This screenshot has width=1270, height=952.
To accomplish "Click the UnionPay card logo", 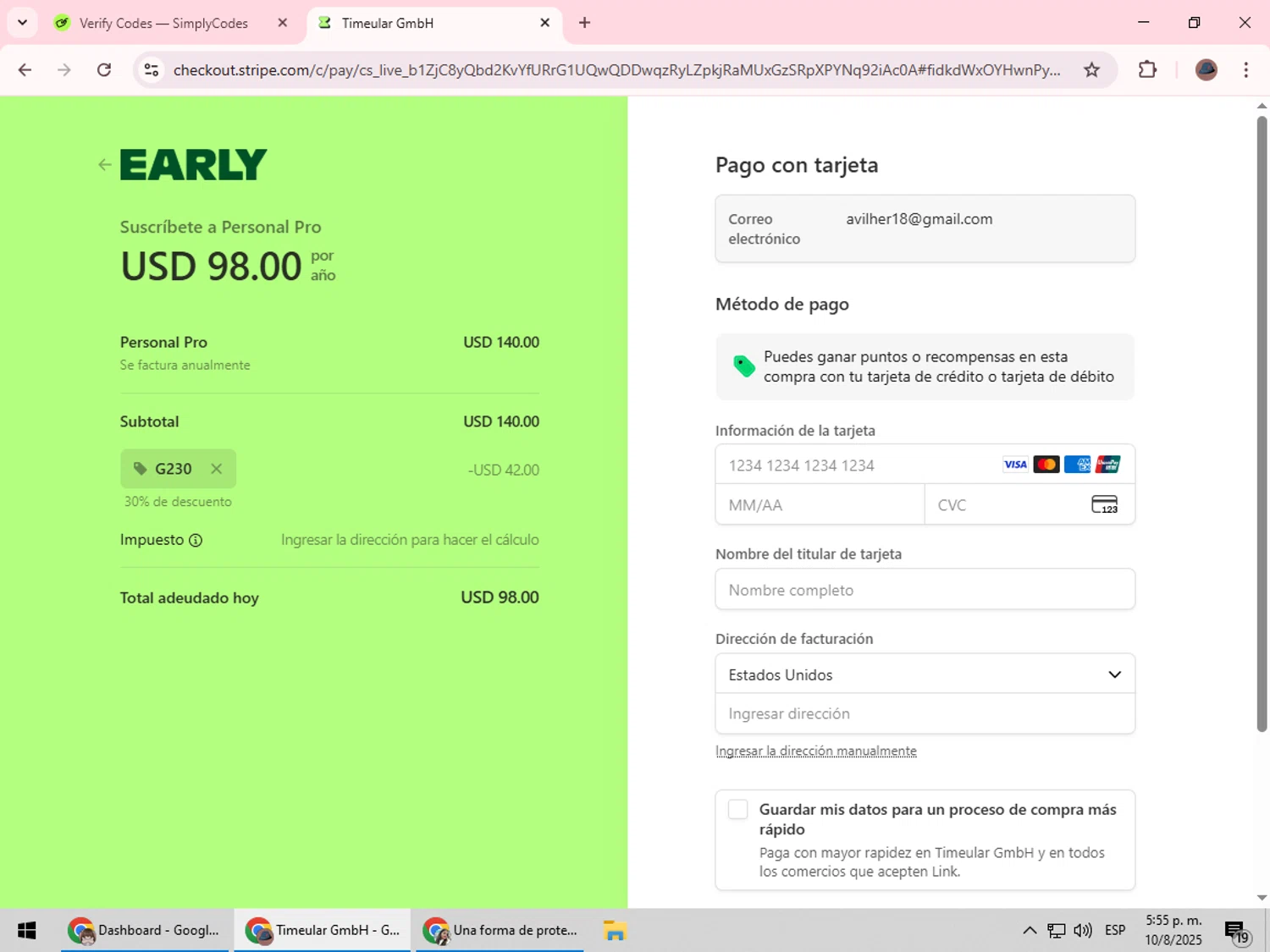I will point(1107,465).
